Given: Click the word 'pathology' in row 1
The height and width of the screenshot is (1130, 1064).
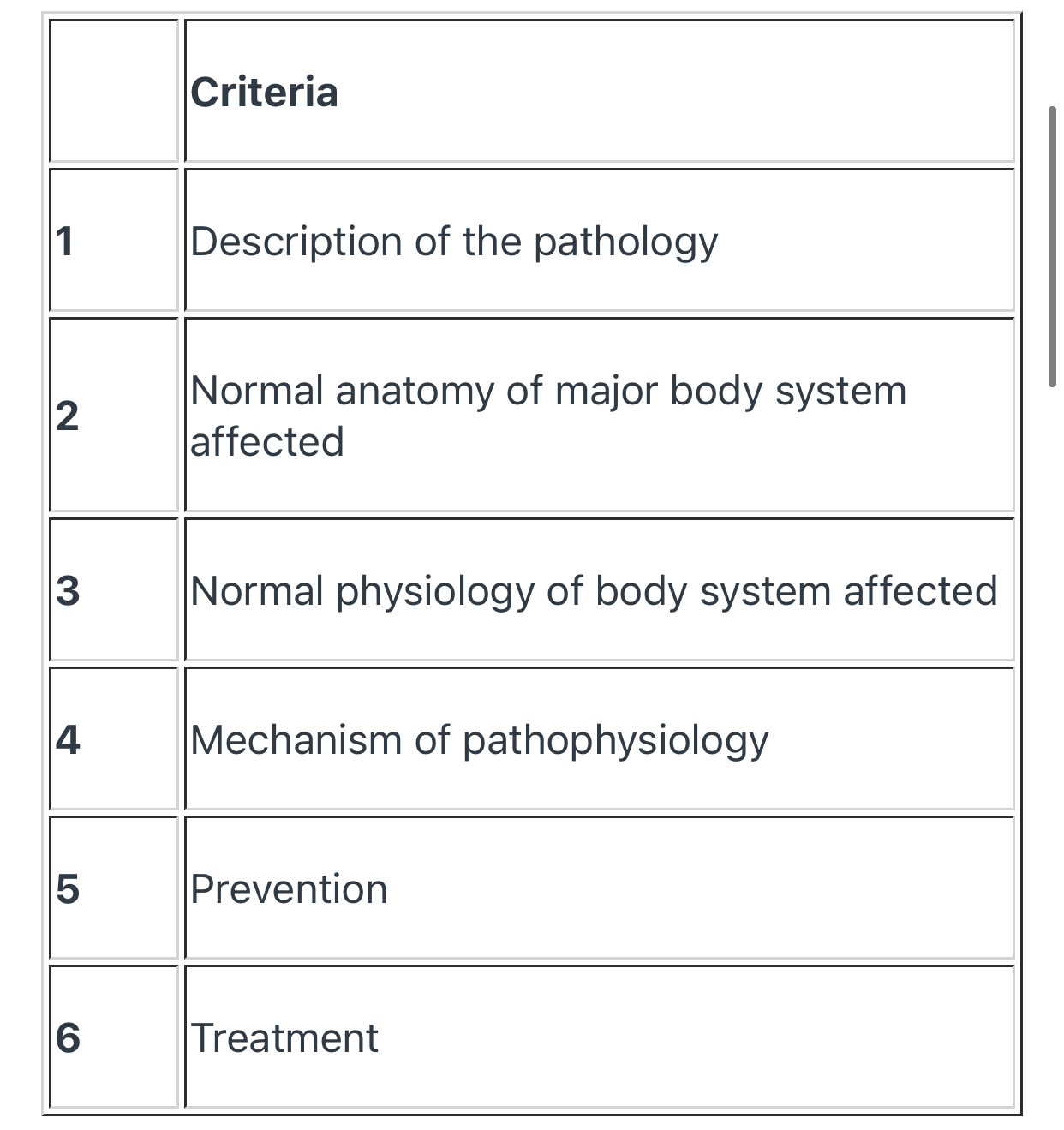Looking at the screenshot, I should (625, 242).
